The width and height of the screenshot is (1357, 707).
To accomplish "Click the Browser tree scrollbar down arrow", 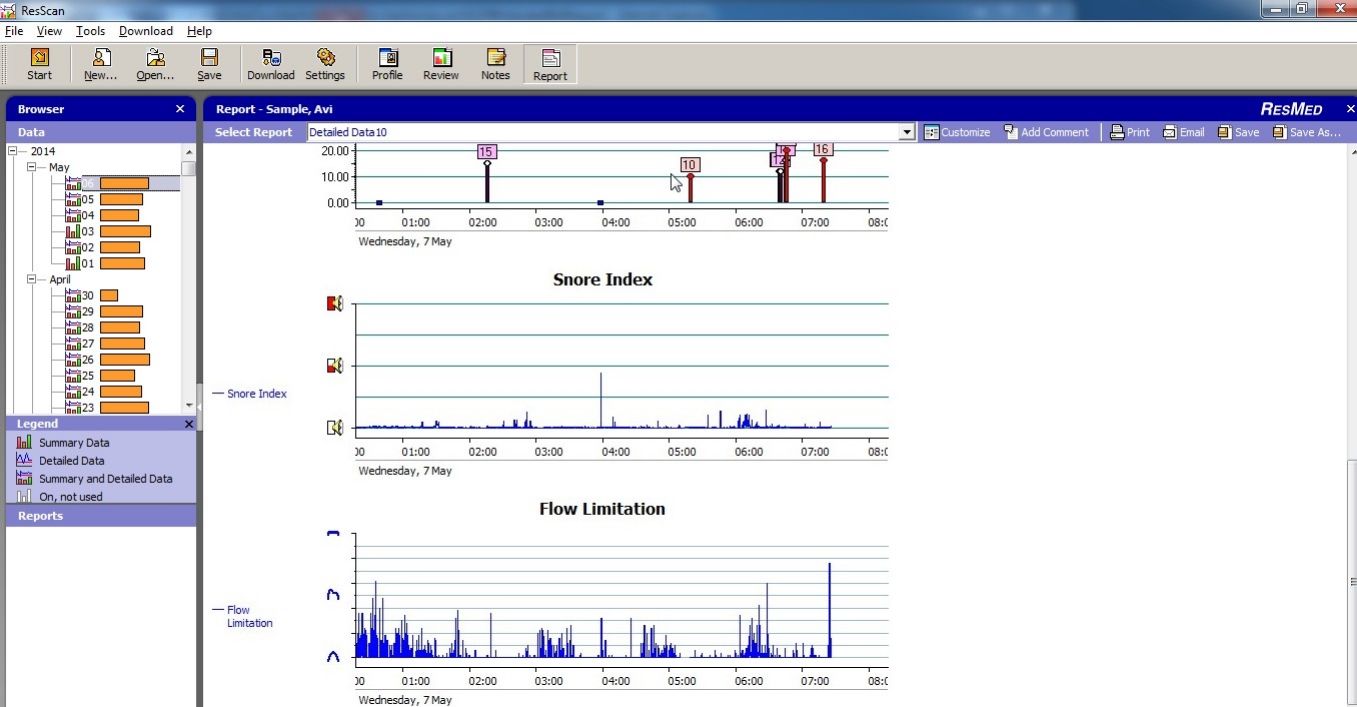I will [189, 406].
